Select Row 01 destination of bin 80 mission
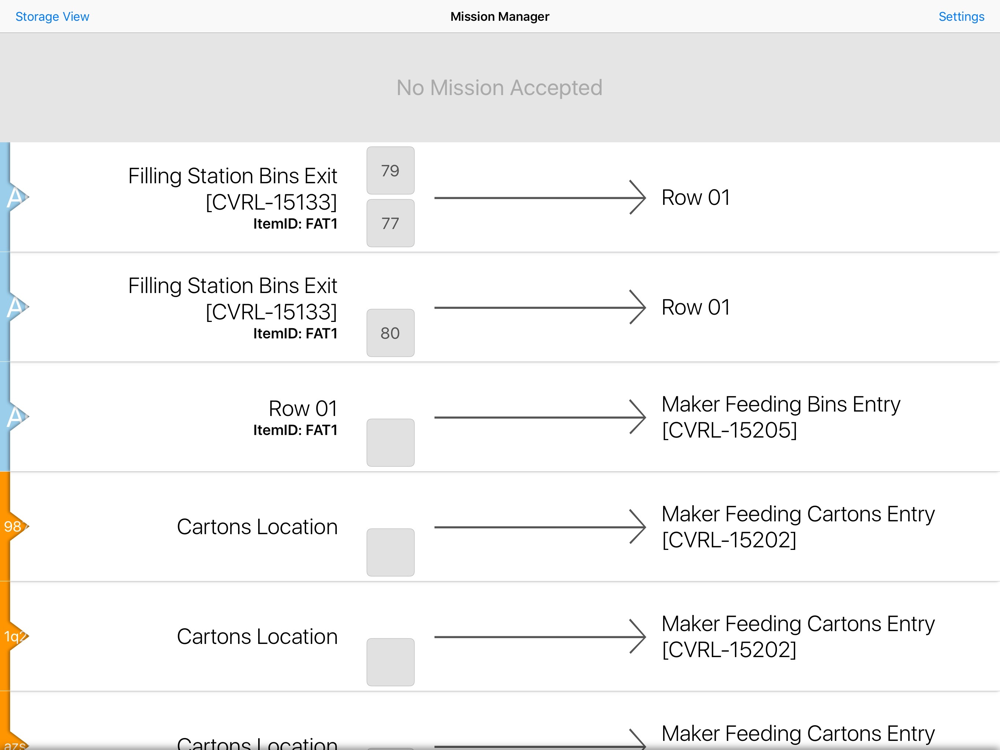Viewport: 1000px width, 750px height. (x=696, y=308)
